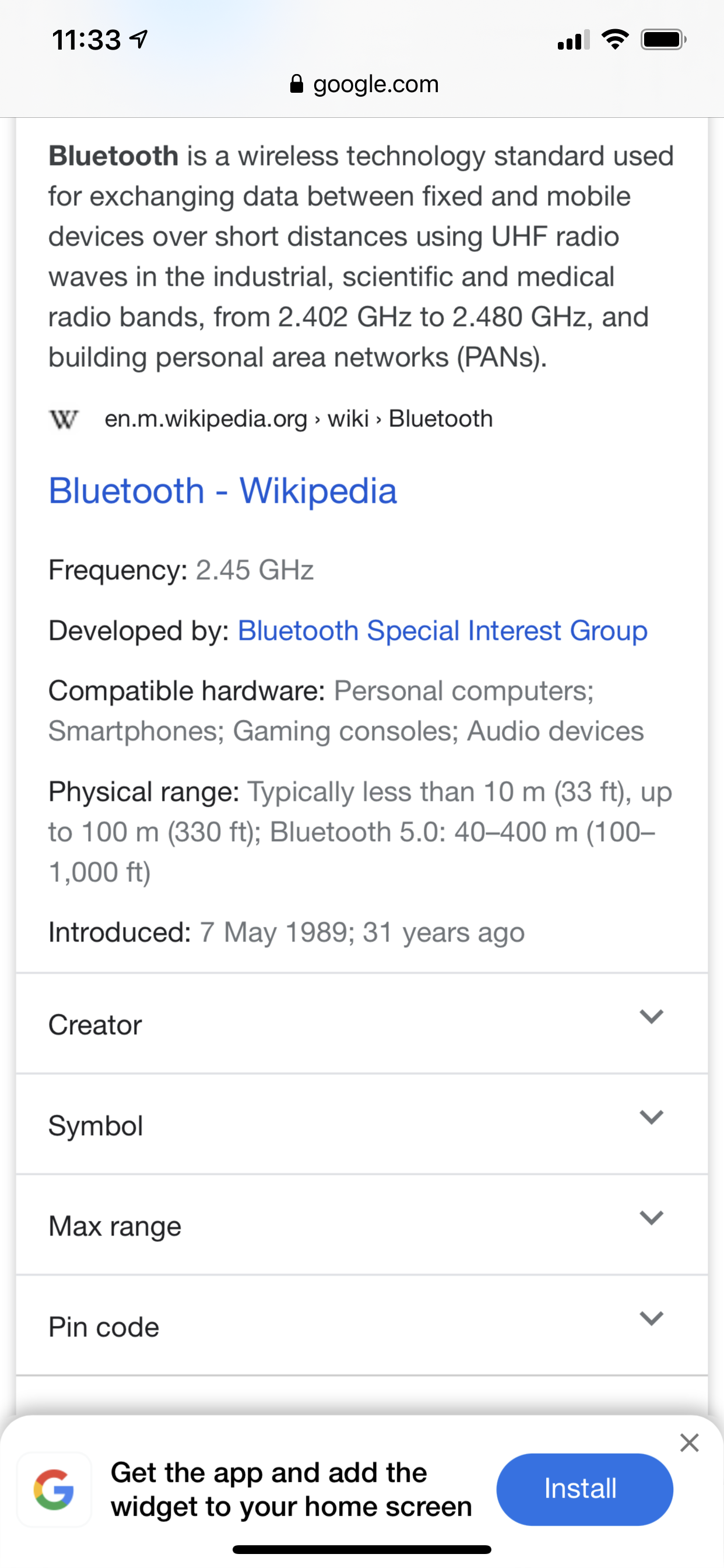This screenshot has width=724, height=1568.
Task: Tap the Creator row label
Action: (96, 1025)
